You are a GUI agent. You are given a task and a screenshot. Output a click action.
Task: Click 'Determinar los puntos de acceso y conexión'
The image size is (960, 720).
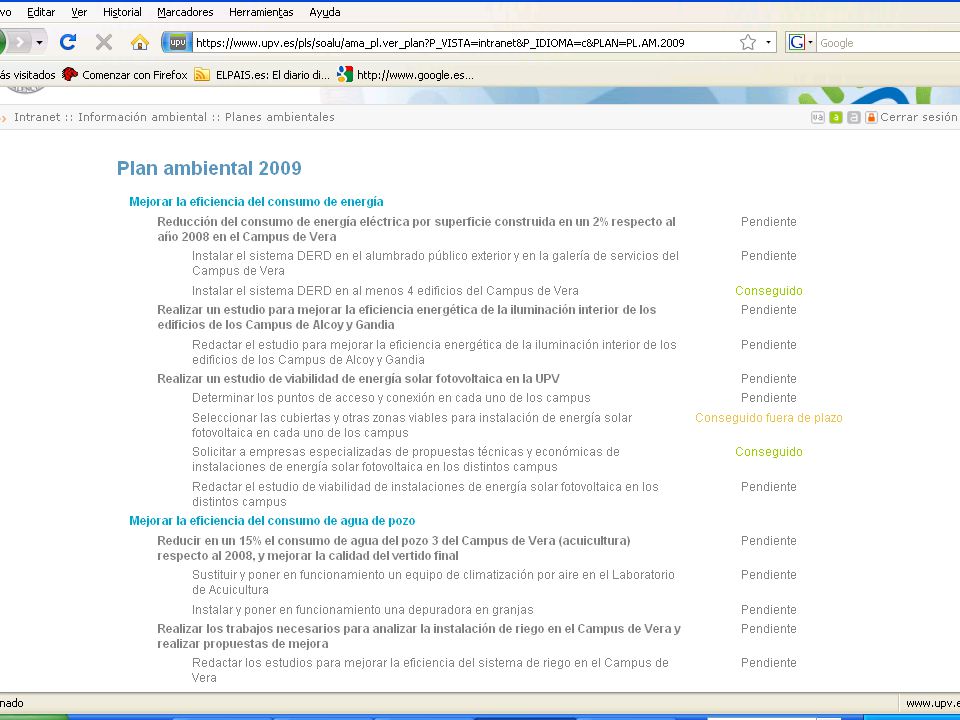391,398
